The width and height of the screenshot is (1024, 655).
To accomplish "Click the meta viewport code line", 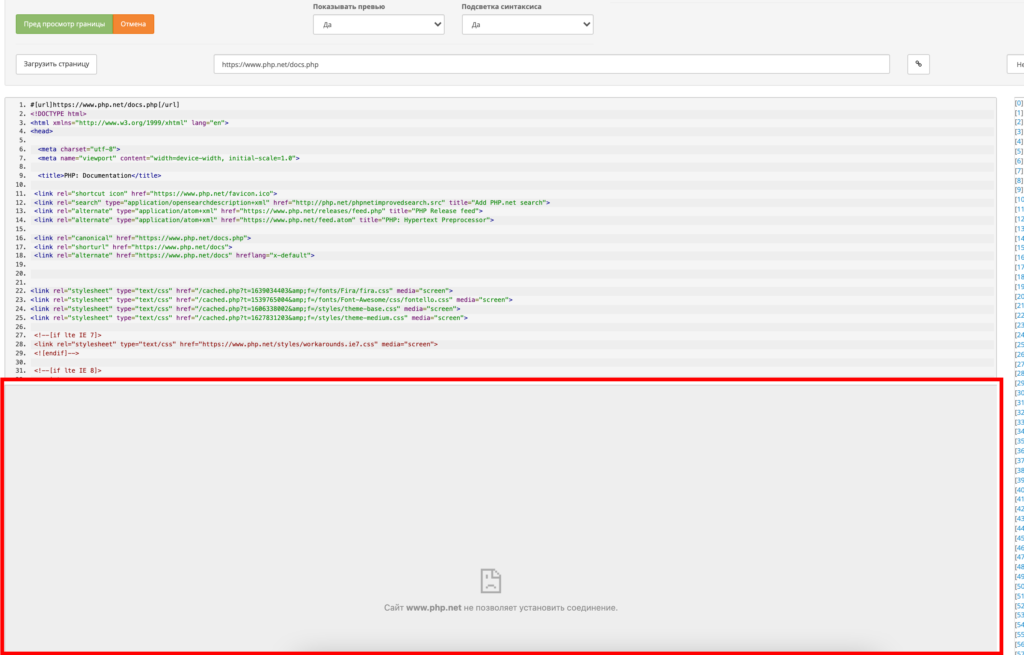I will (x=168, y=158).
